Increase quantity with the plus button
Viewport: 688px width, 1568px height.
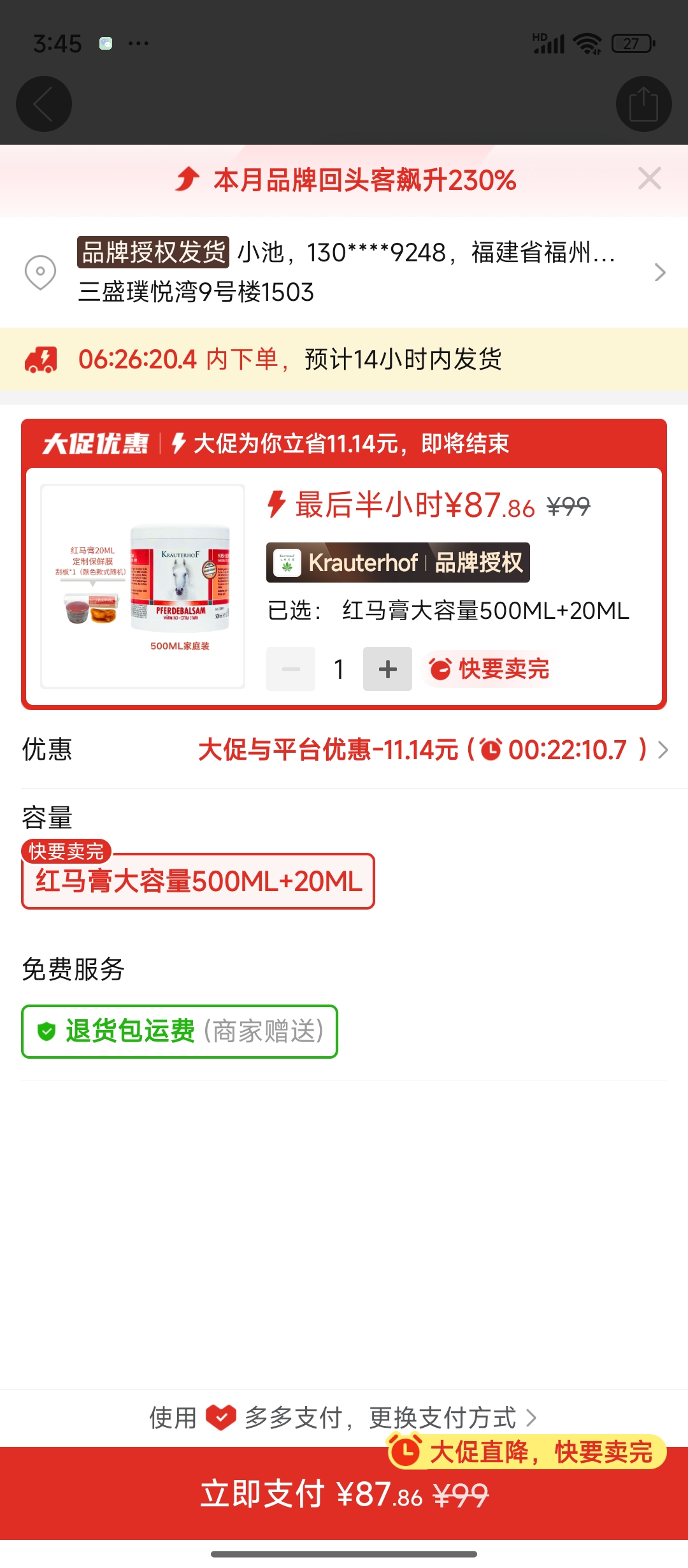387,669
